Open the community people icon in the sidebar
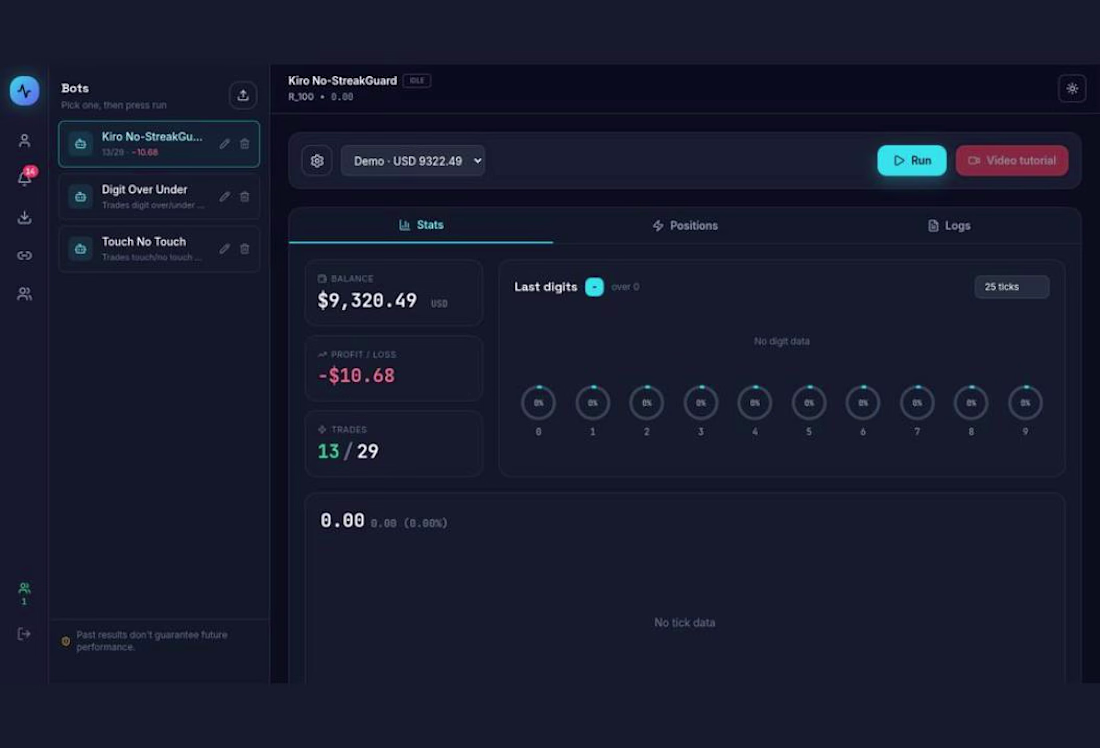Viewport: 1100px width, 748px height. 25,293
